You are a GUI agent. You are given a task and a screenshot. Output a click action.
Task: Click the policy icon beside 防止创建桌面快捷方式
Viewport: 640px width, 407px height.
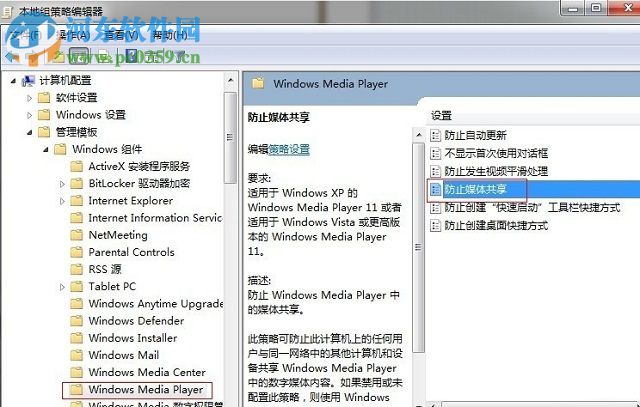[436, 225]
